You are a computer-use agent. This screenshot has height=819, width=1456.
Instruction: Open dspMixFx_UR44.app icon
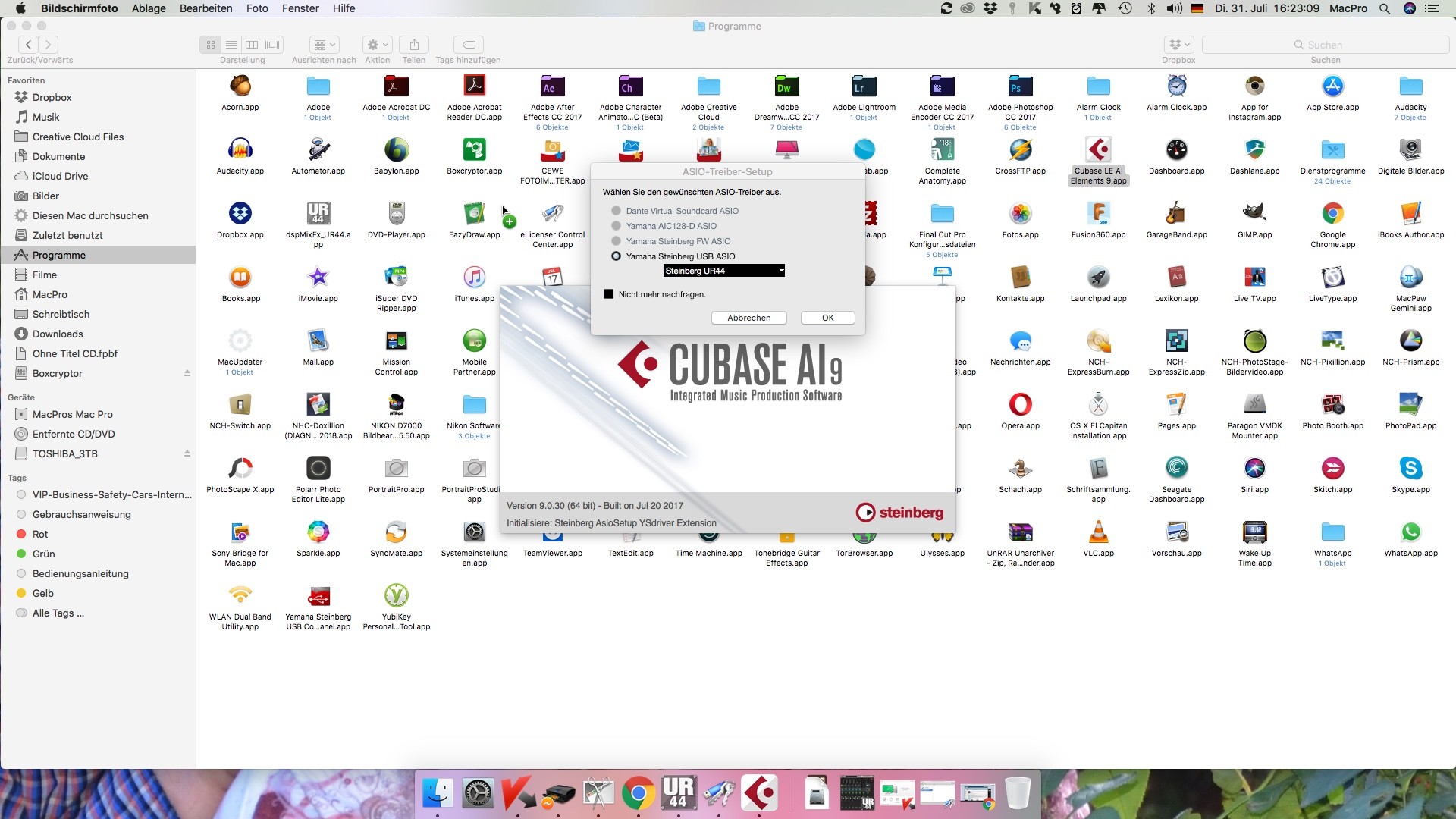click(318, 214)
